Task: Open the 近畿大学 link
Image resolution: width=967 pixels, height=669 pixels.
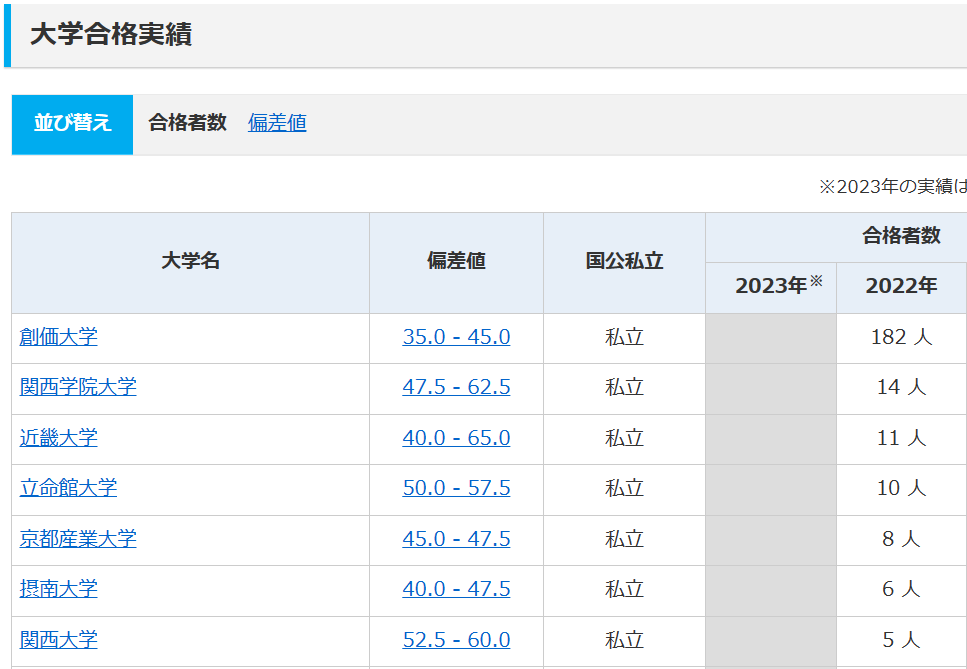Action: tap(59, 438)
